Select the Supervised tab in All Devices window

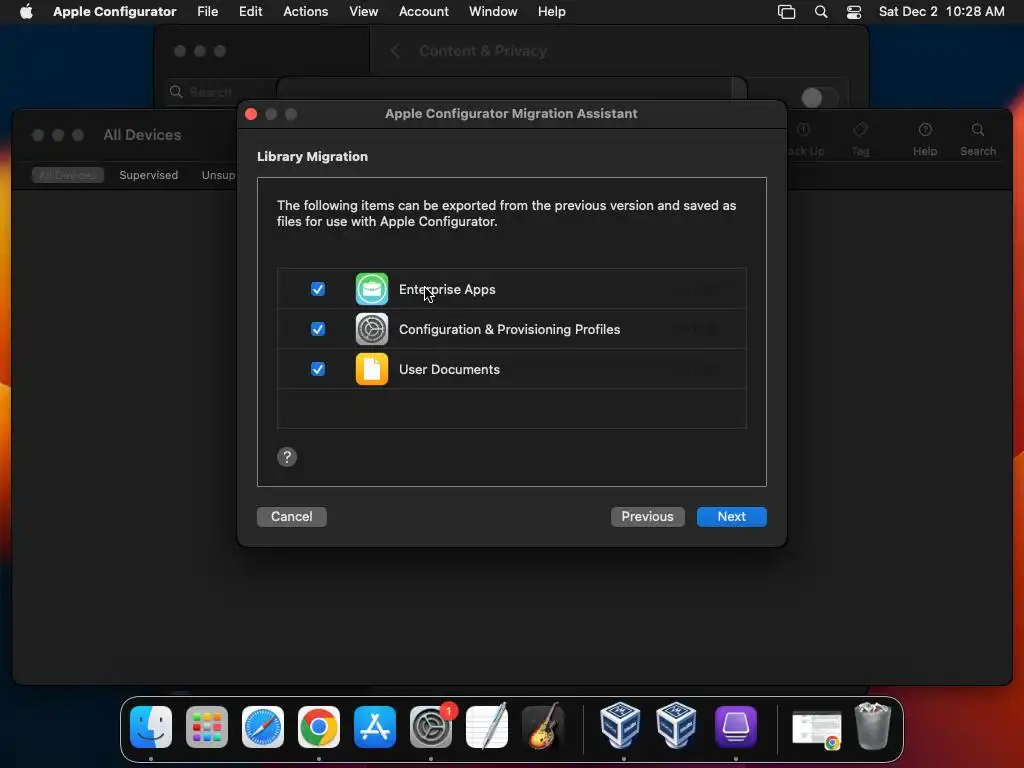[x=148, y=175]
